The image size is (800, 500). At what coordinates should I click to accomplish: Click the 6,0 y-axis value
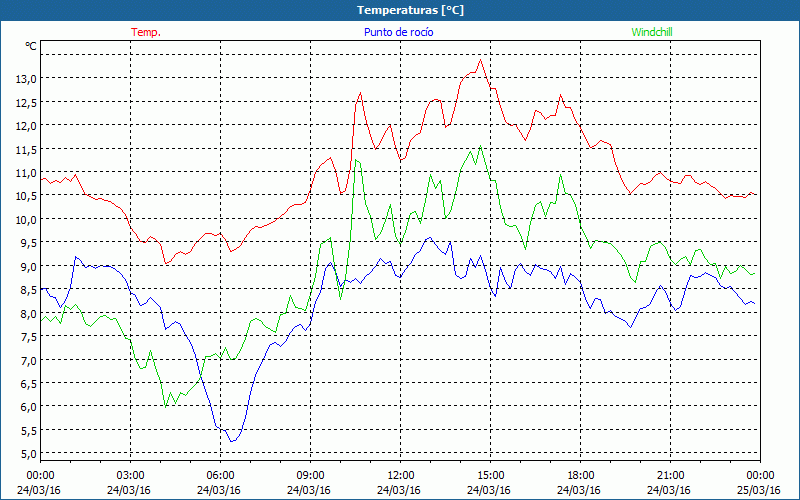point(30,407)
